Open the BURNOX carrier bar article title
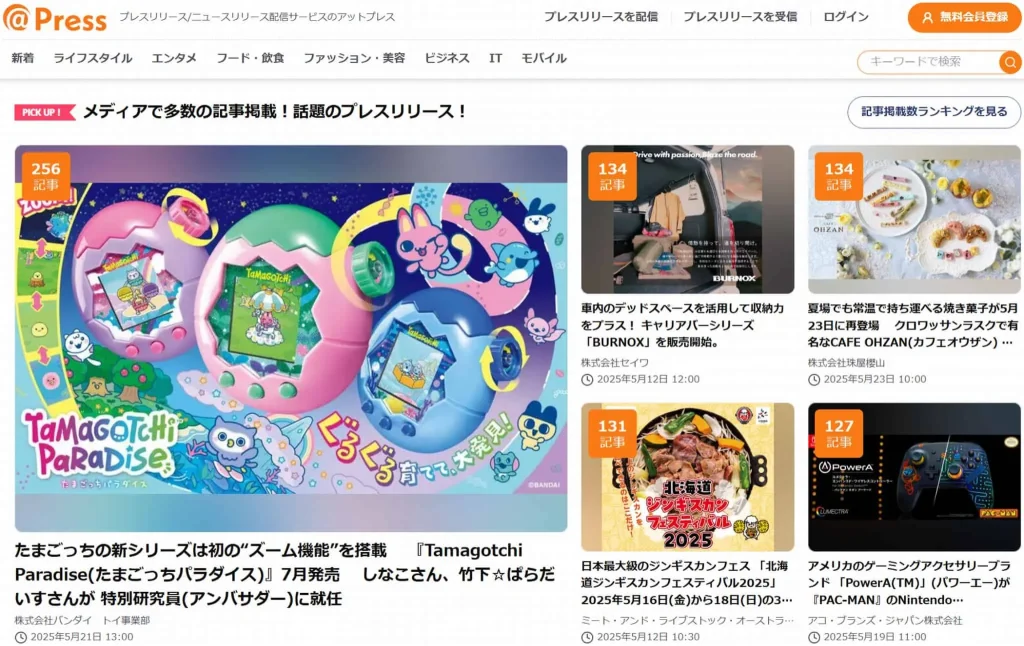Screen dimensions: 1024x646 [x=682, y=325]
